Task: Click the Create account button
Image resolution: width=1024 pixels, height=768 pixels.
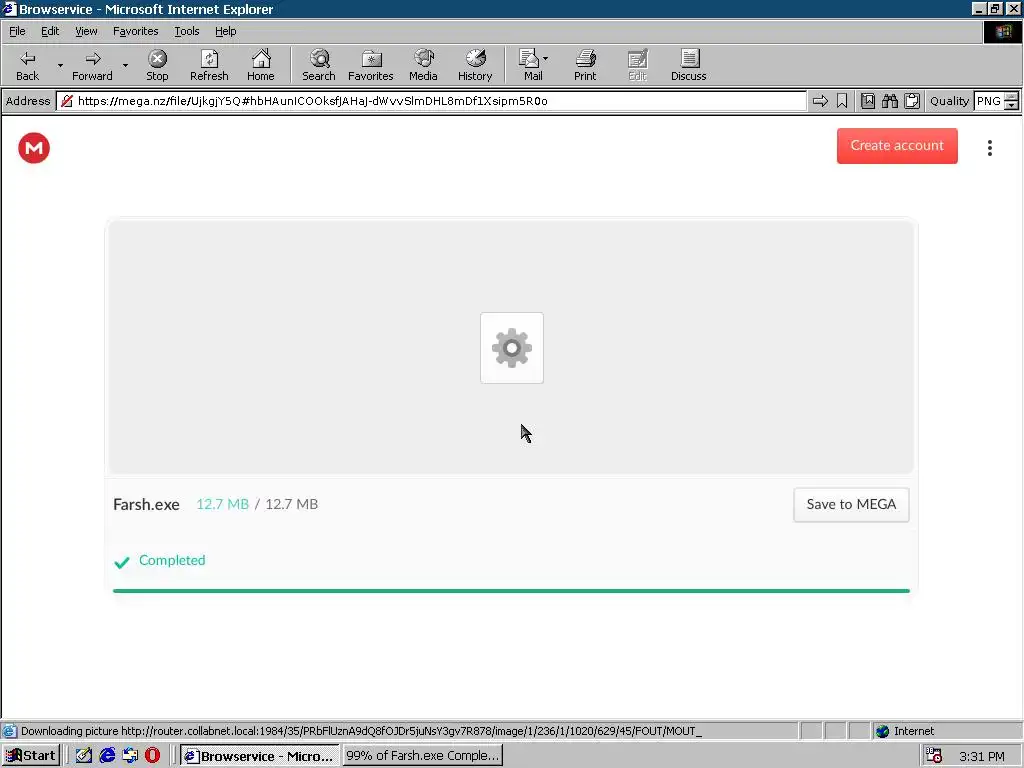Action: [x=897, y=146]
